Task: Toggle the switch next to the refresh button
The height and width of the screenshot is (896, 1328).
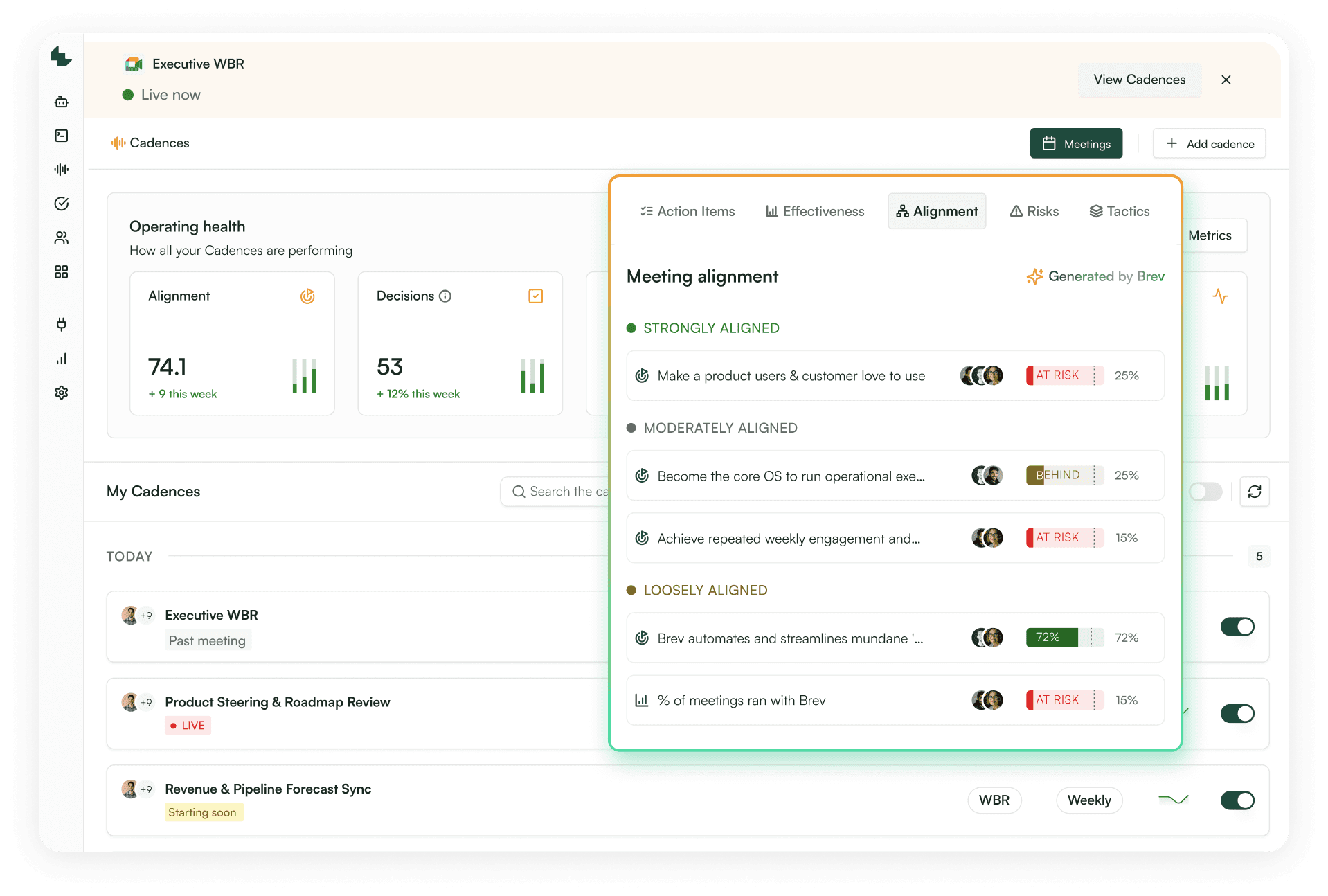Action: (x=1205, y=492)
